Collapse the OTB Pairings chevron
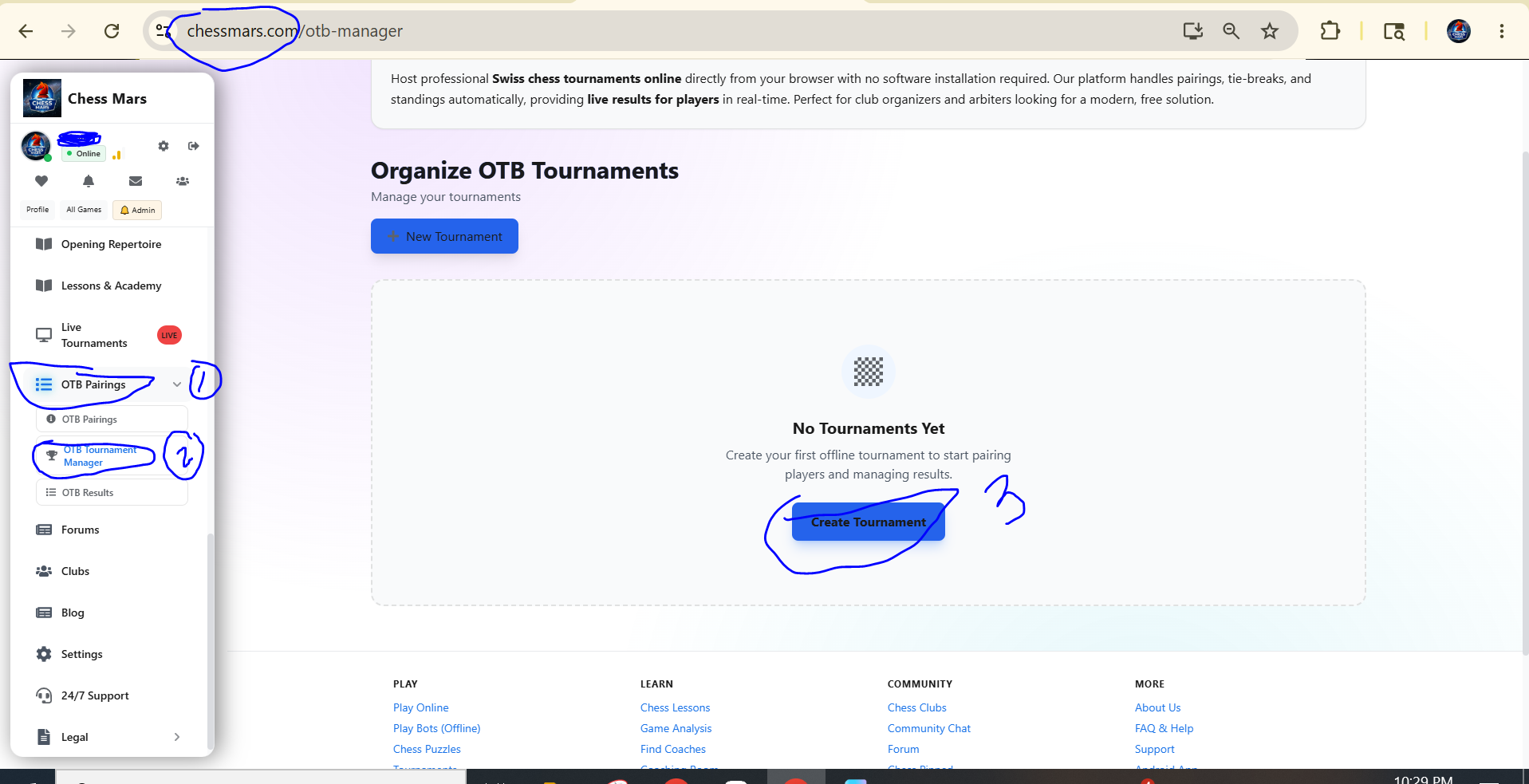Viewport: 1529px width, 784px height. (x=177, y=384)
